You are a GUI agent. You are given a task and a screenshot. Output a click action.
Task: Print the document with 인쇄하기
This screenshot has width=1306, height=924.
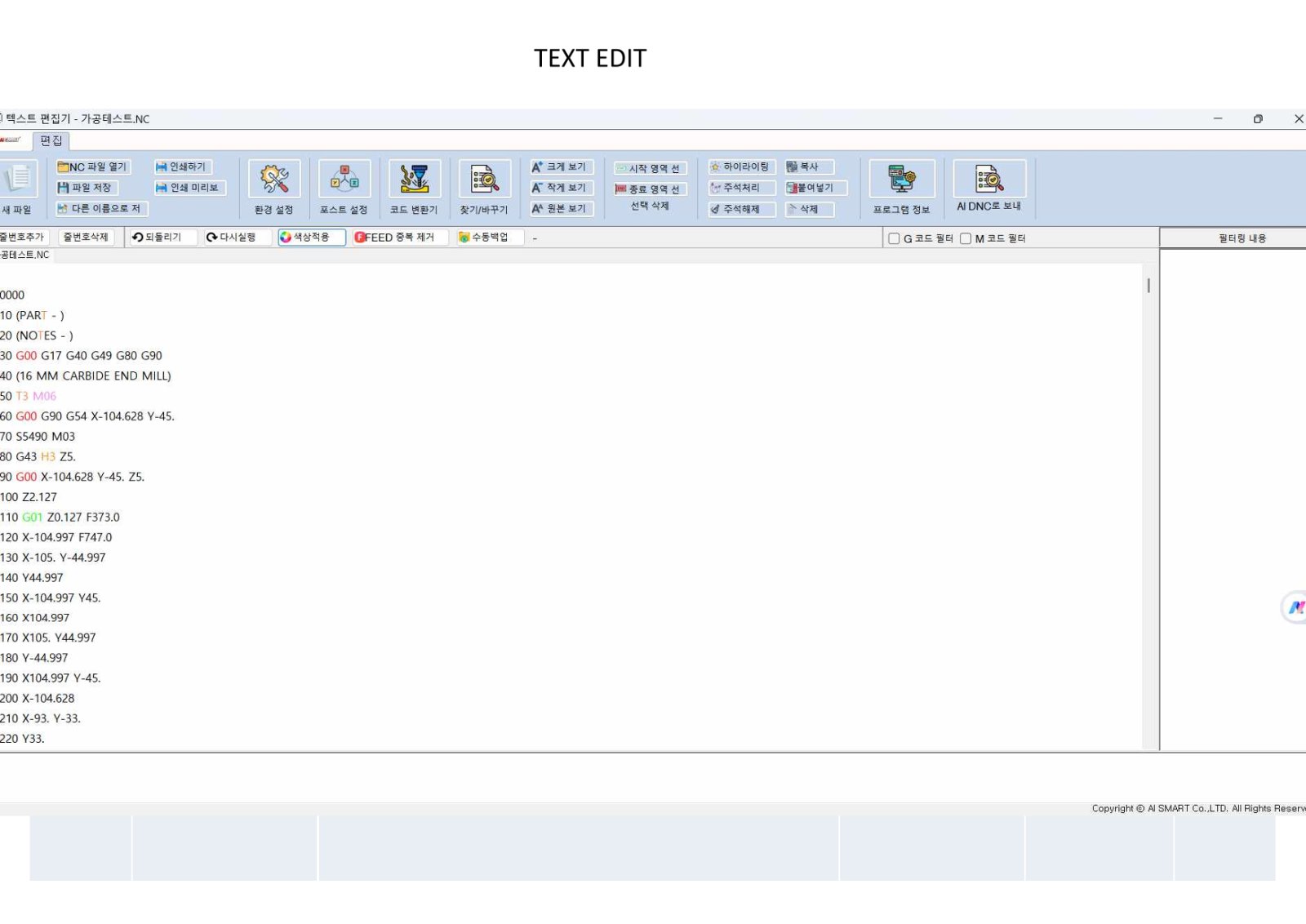coord(182,167)
